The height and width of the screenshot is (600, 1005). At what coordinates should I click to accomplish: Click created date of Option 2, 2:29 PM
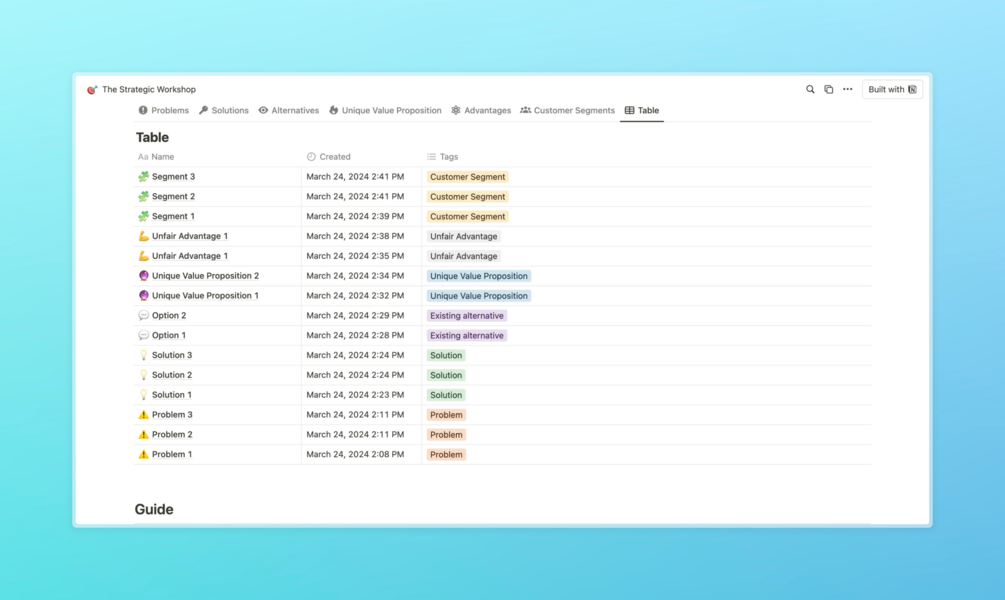click(x=355, y=315)
